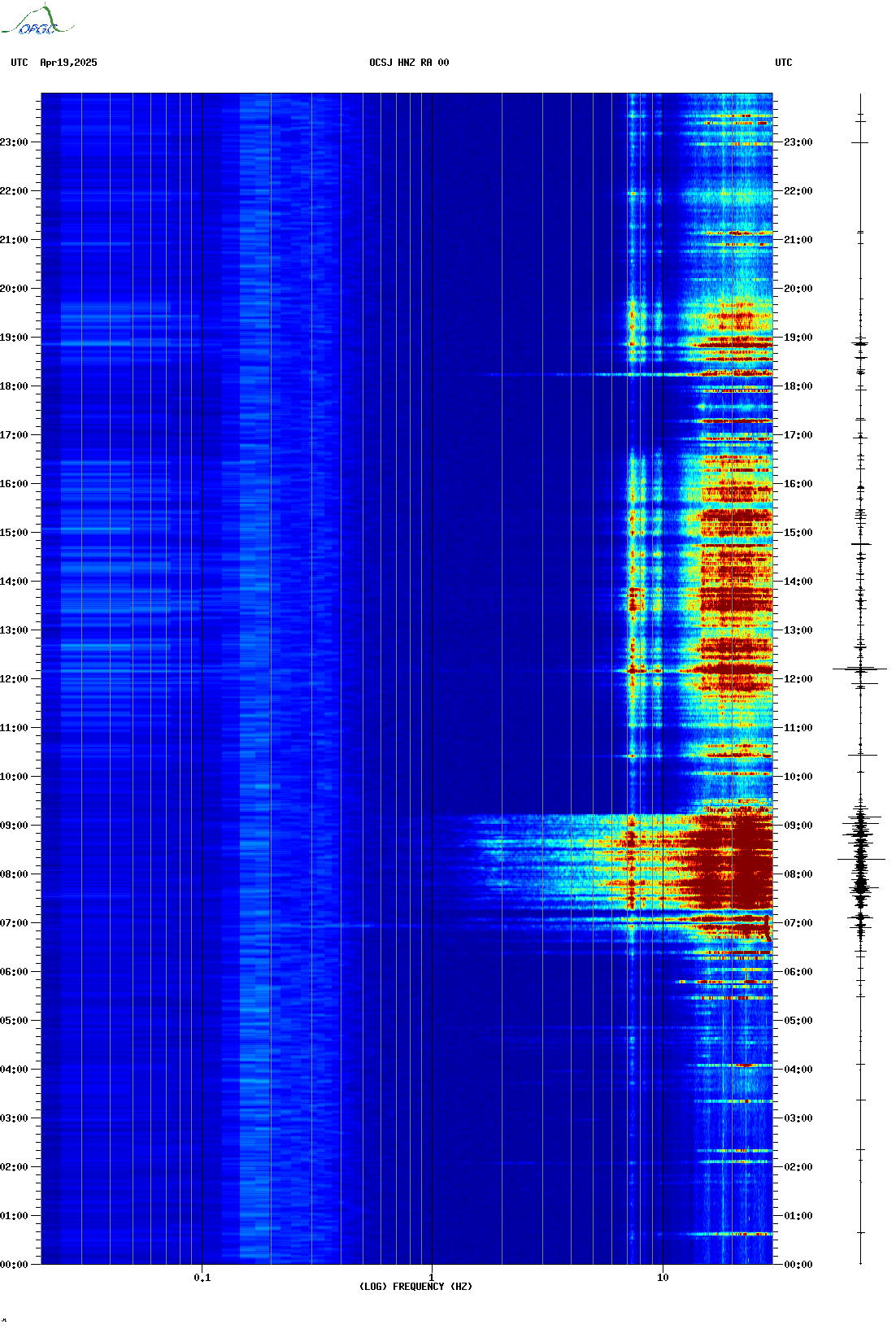Click the left 23:00 time label
This screenshot has height=1329, width=896.
point(14,142)
